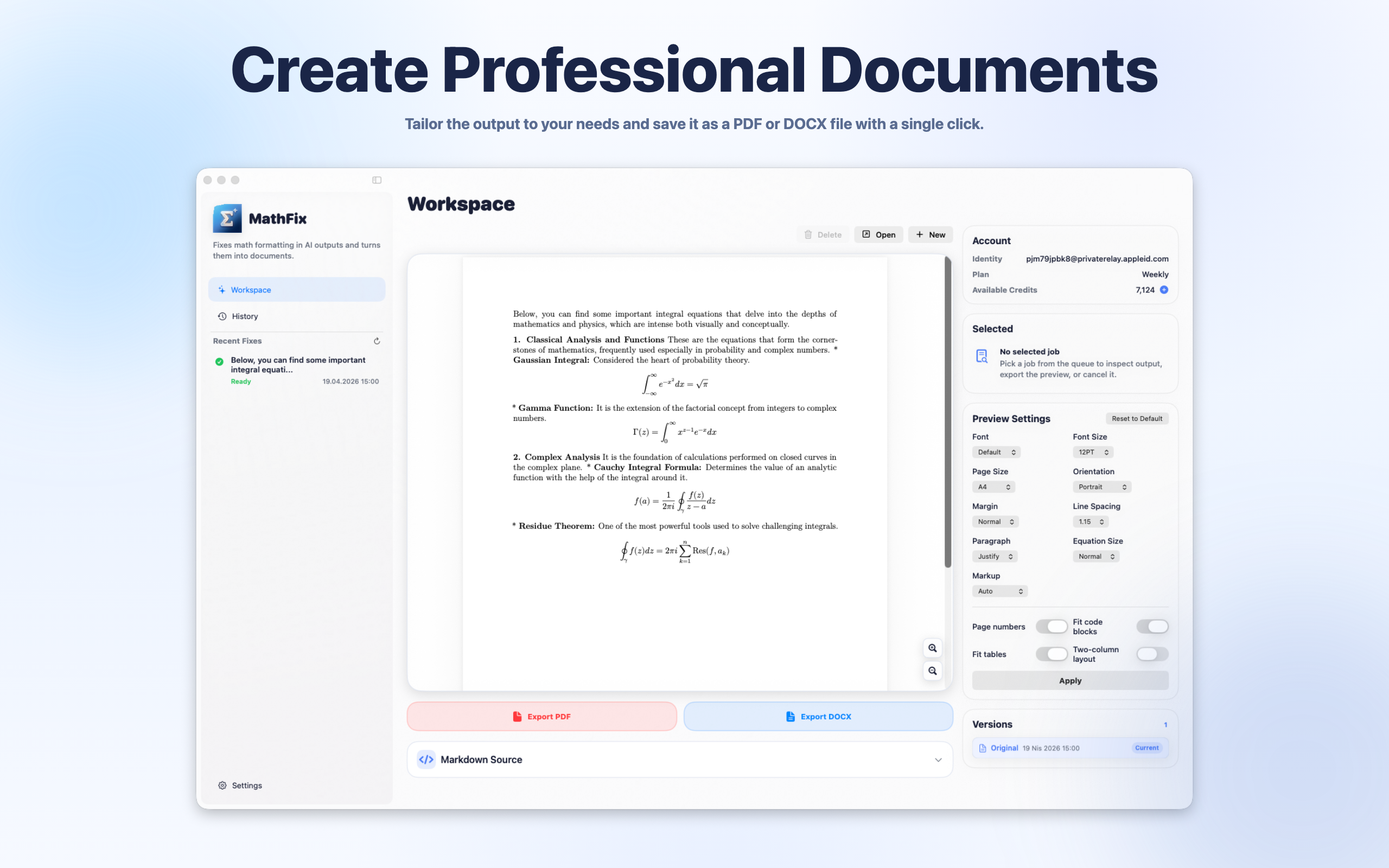Screen dimensions: 1389x868
Task: Toggle the sidebar panel icon
Action: click(x=377, y=180)
